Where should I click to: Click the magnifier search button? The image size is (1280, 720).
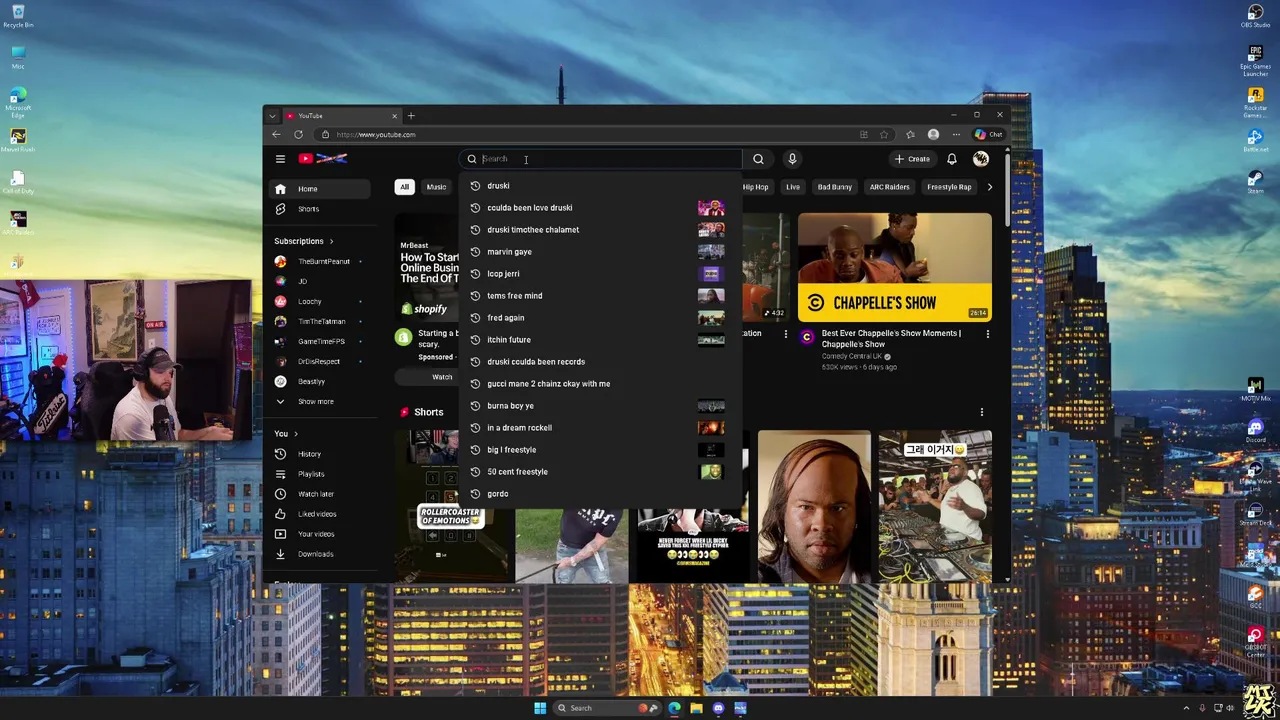click(x=758, y=159)
